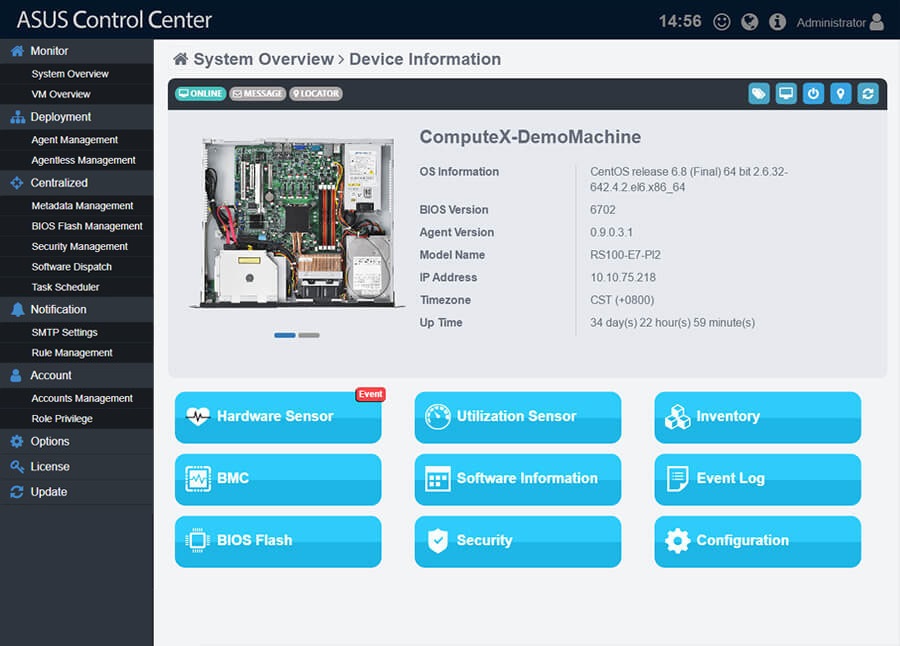Image resolution: width=900 pixels, height=646 pixels.
Task: Toggle the MESSAGE indicator badge
Action: 258,93
